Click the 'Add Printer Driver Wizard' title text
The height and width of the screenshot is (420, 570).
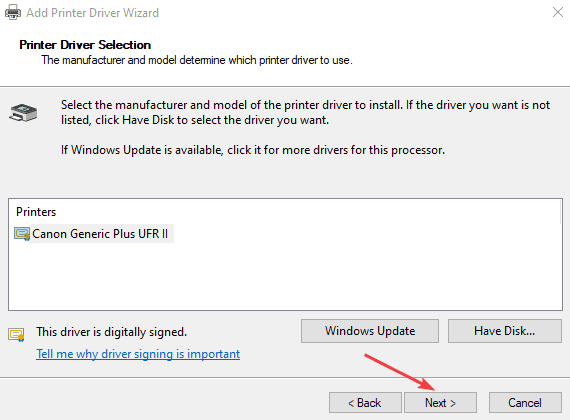click(x=92, y=13)
